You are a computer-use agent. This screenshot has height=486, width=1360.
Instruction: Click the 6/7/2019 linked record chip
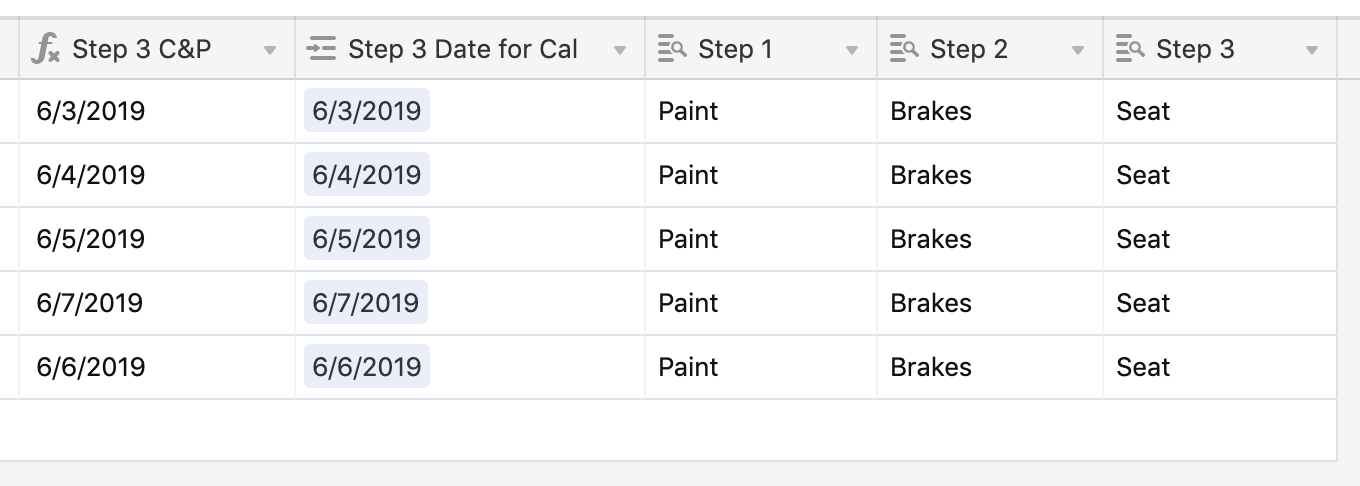coord(366,303)
